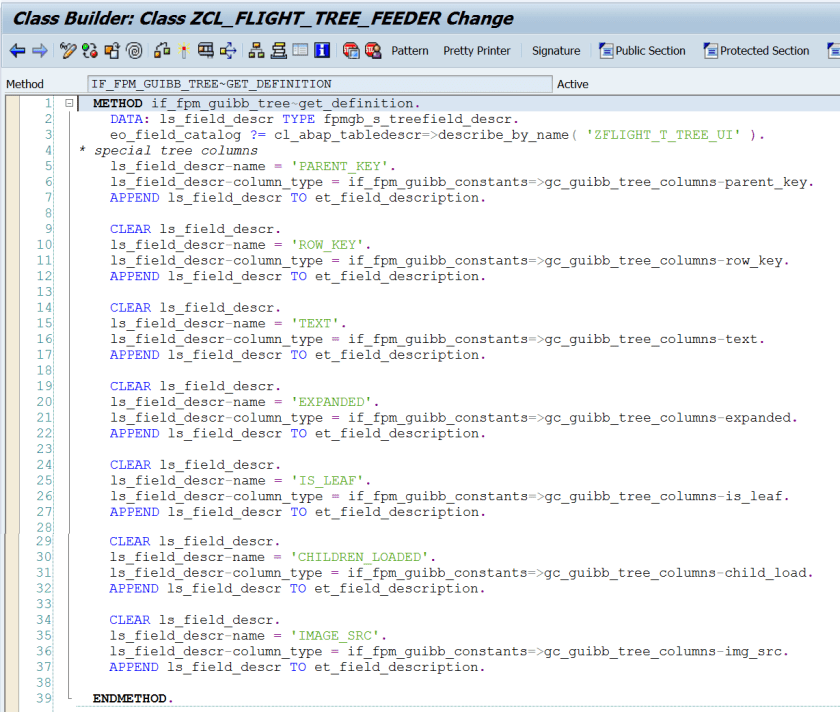Toggle Display/Change mode pencil icon
Viewport: 840px width, 712px height.
coord(68,51)
